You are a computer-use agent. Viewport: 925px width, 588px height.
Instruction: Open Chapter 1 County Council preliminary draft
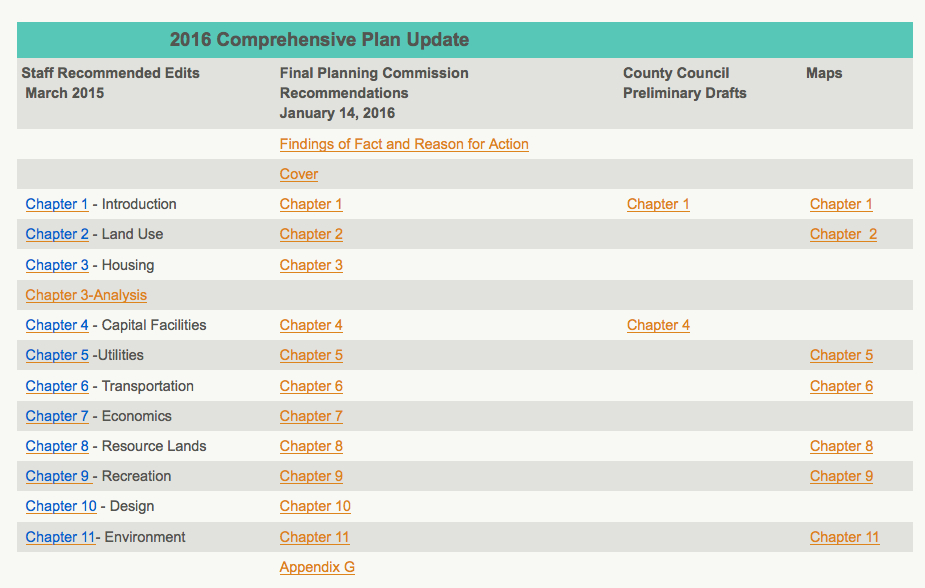click(x=657, y=204)
